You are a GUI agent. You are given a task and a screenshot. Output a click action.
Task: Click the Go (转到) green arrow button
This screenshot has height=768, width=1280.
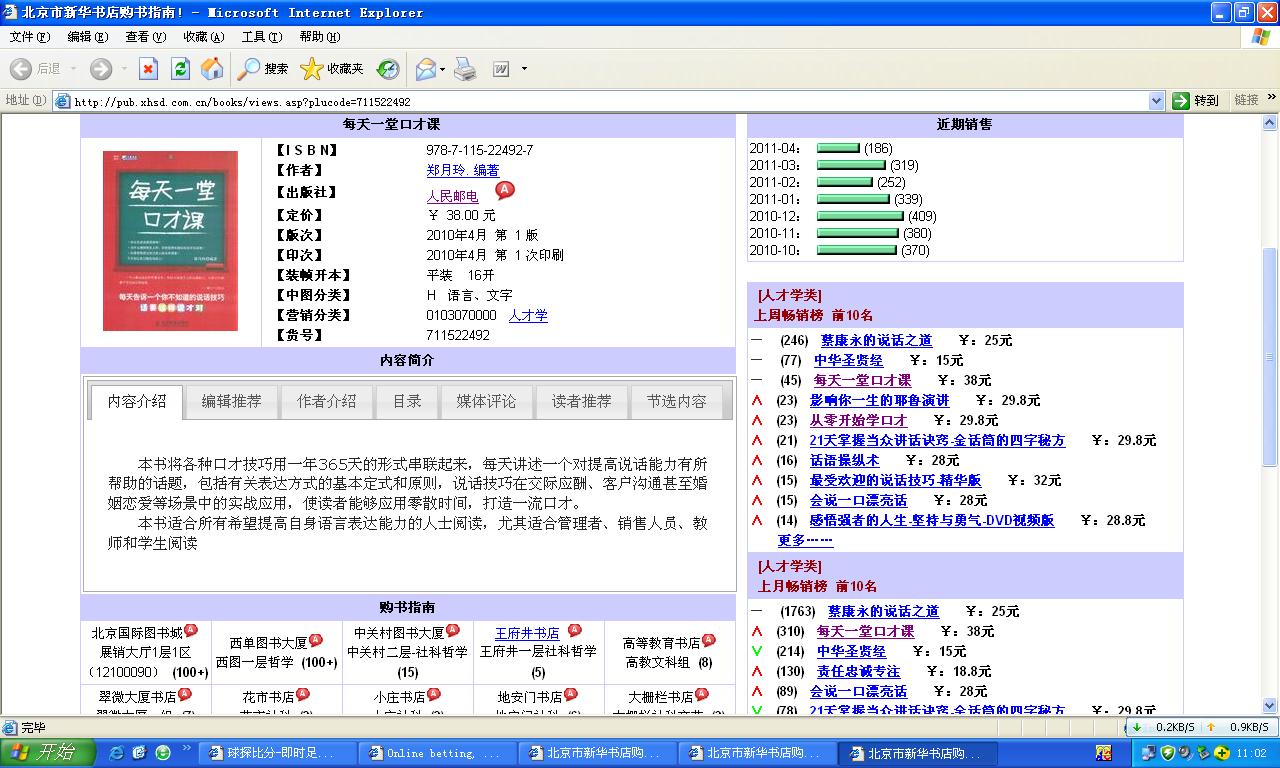[1196, 100]
